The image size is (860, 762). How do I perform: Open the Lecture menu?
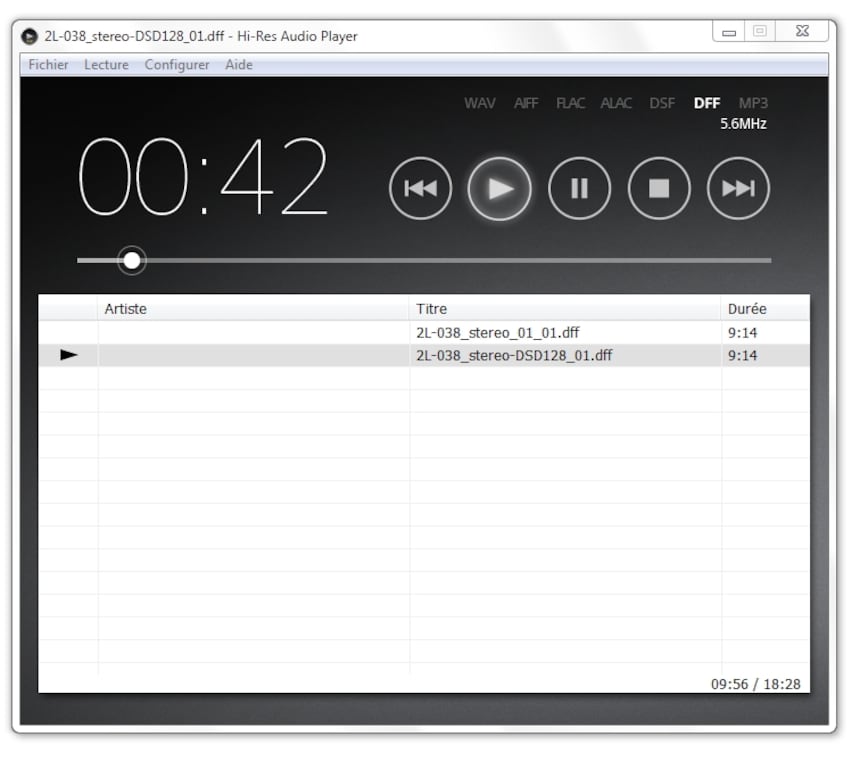point(106,65)
